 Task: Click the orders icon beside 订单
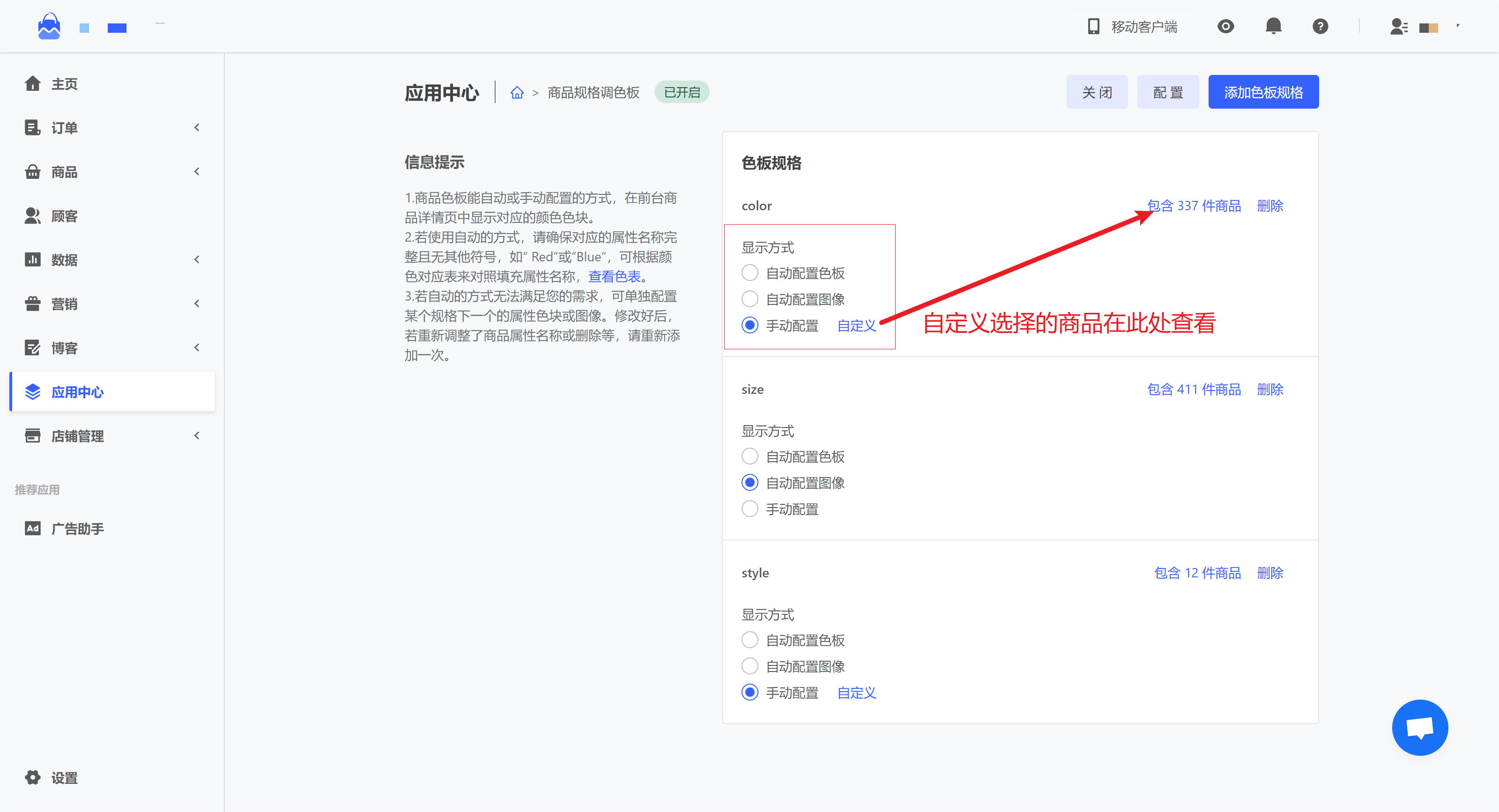33,127
